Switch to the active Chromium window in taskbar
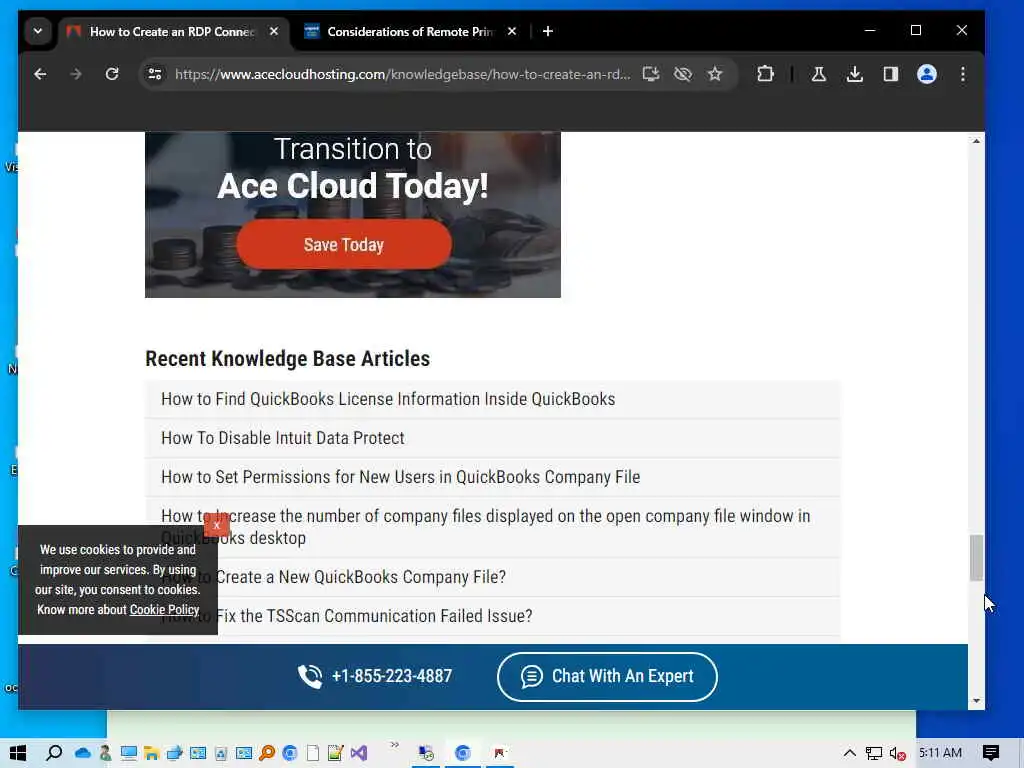Image resolution: width=1024 pixels, height=768 pixels. point(462,754)
